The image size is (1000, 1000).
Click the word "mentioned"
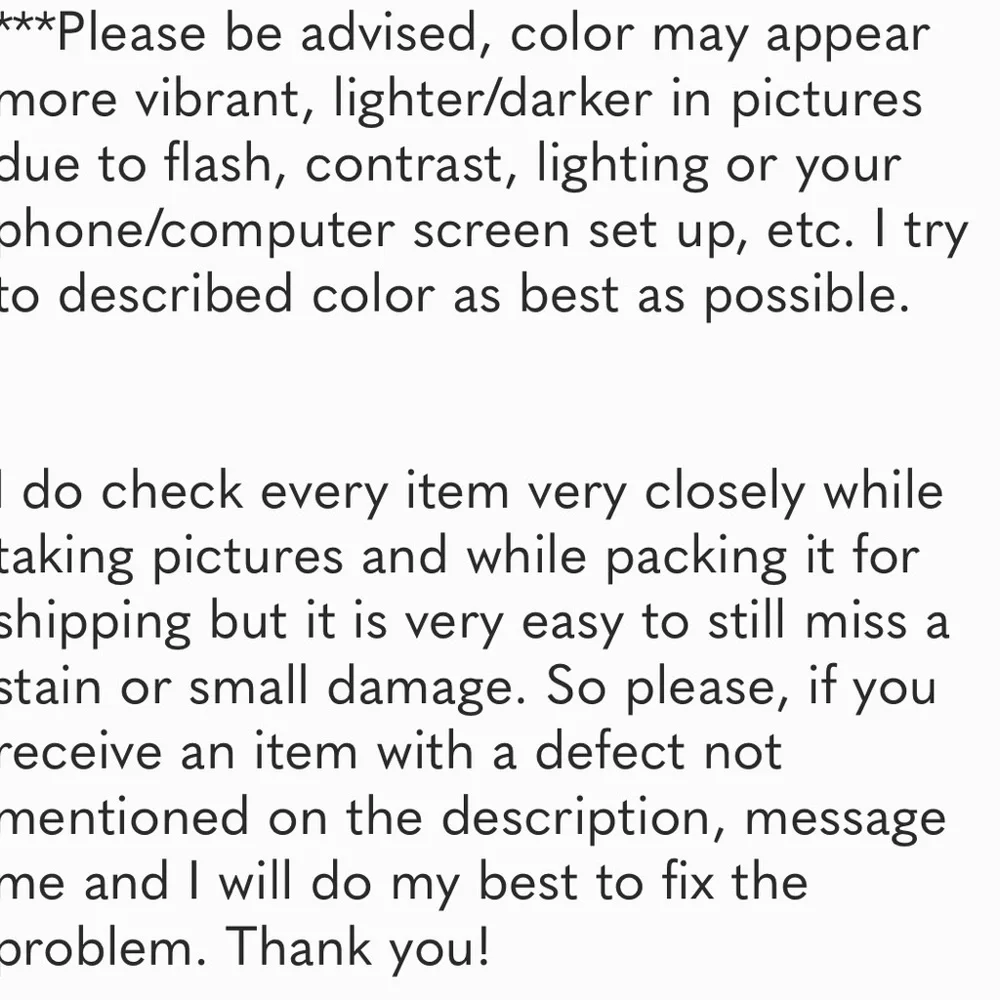point(124,817)
